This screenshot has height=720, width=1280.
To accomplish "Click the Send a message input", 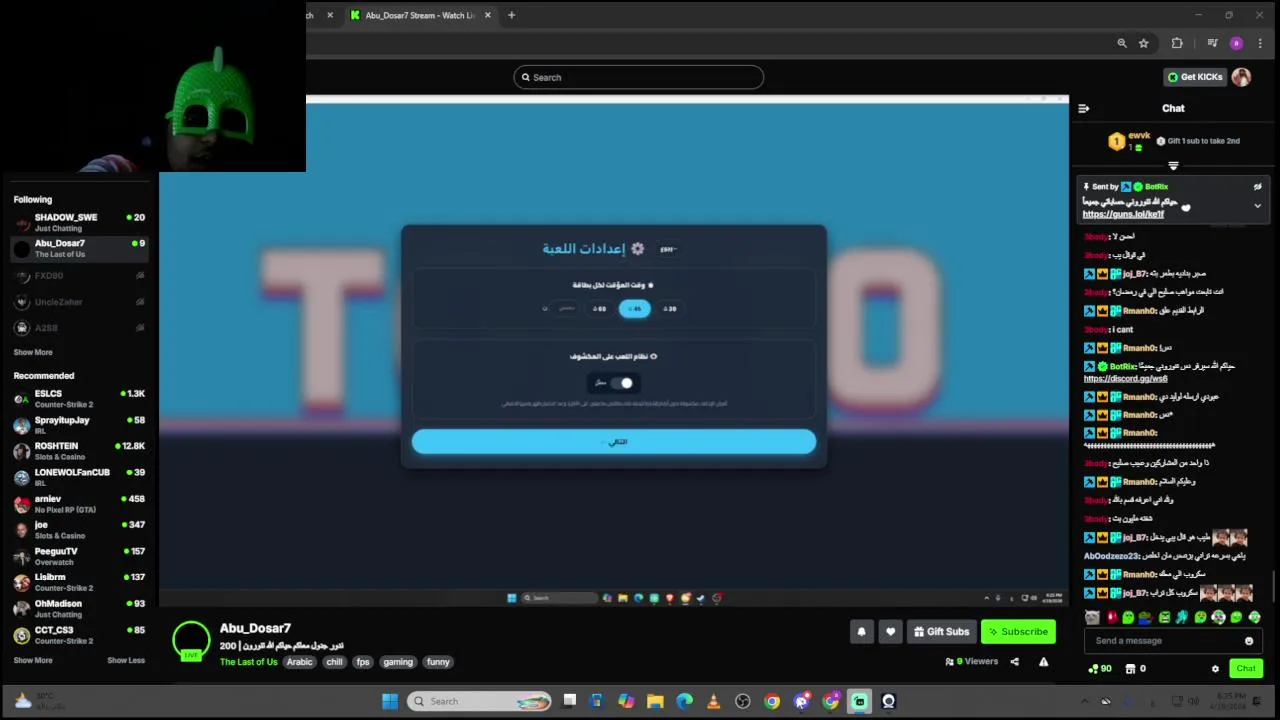I will coord(1172,641).
